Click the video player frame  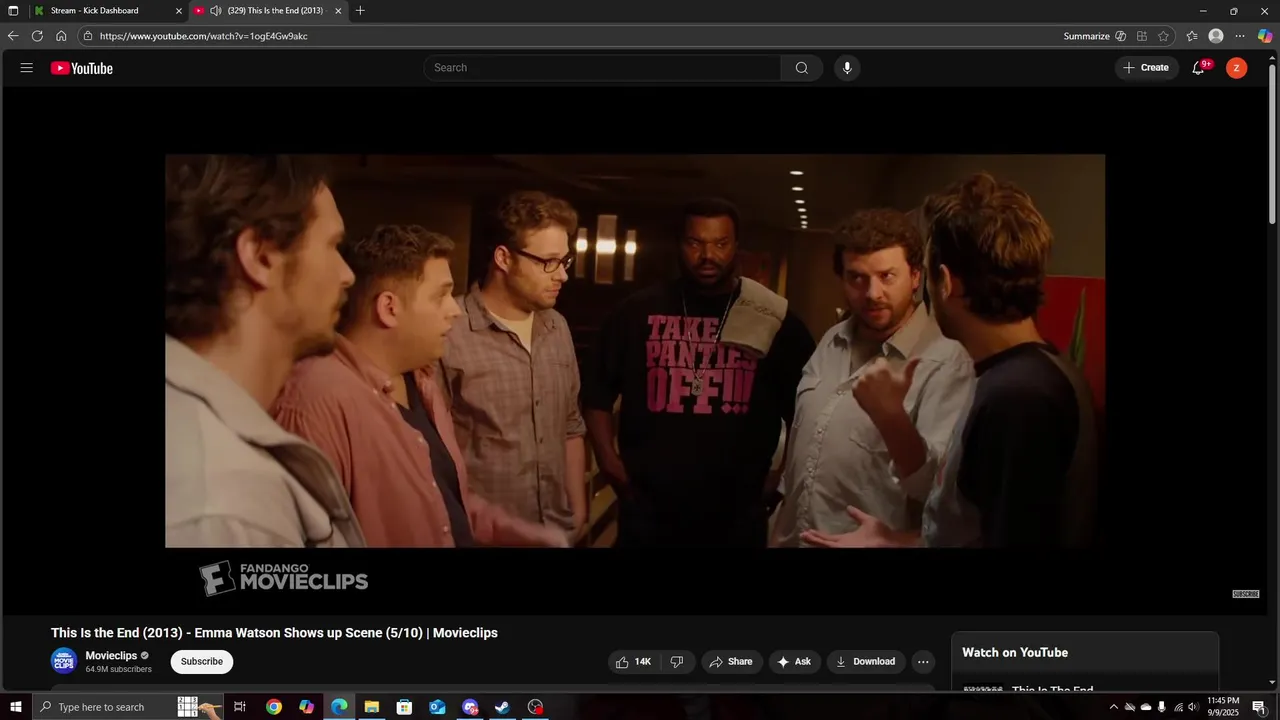coord(635,351)
